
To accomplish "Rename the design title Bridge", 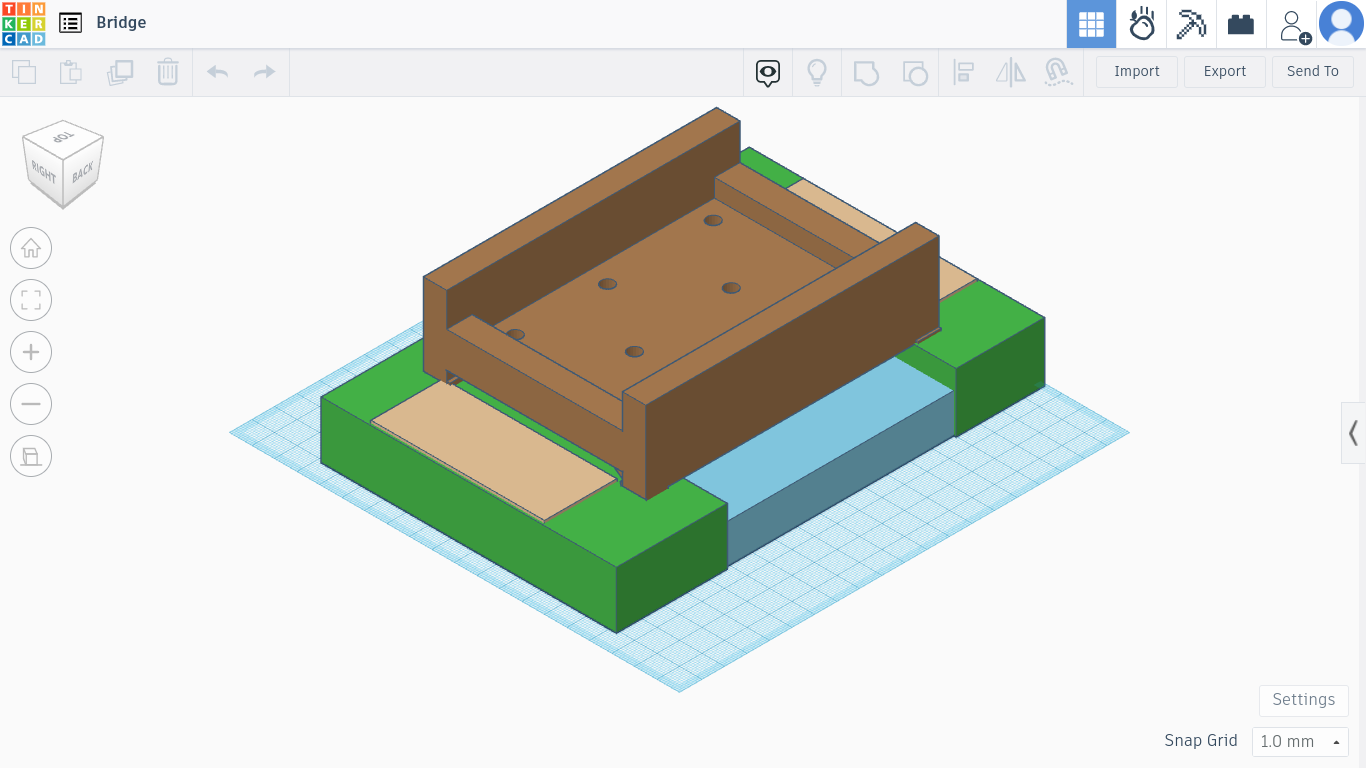I will [121, 23].
